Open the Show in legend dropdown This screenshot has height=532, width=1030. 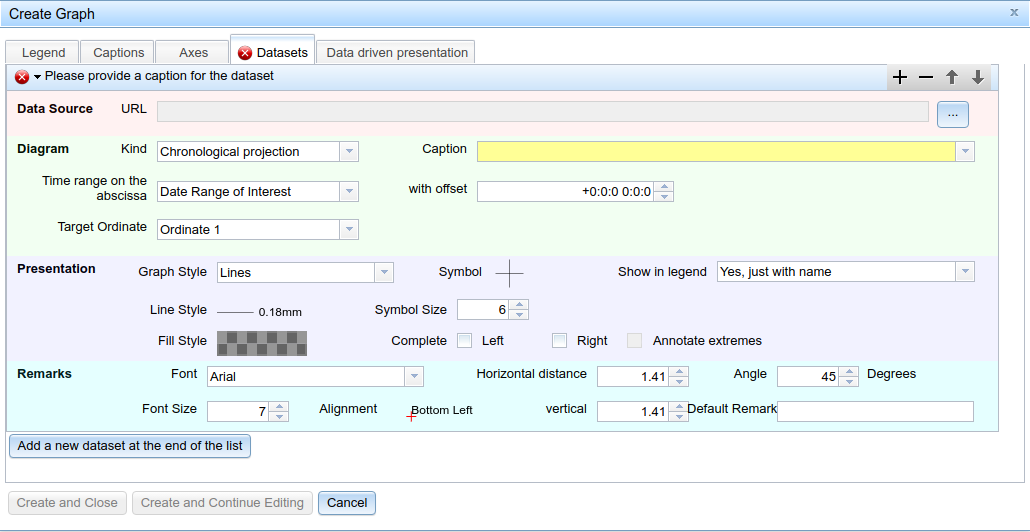[x=965, y=271]
